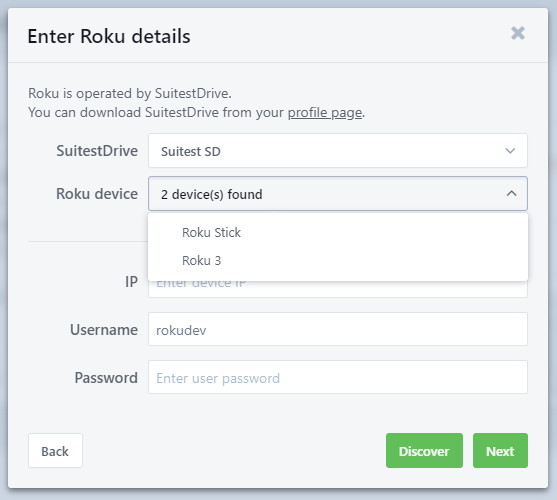Click the SuitestDrive field label
557x500 pixels.
(x=97, y=151)
